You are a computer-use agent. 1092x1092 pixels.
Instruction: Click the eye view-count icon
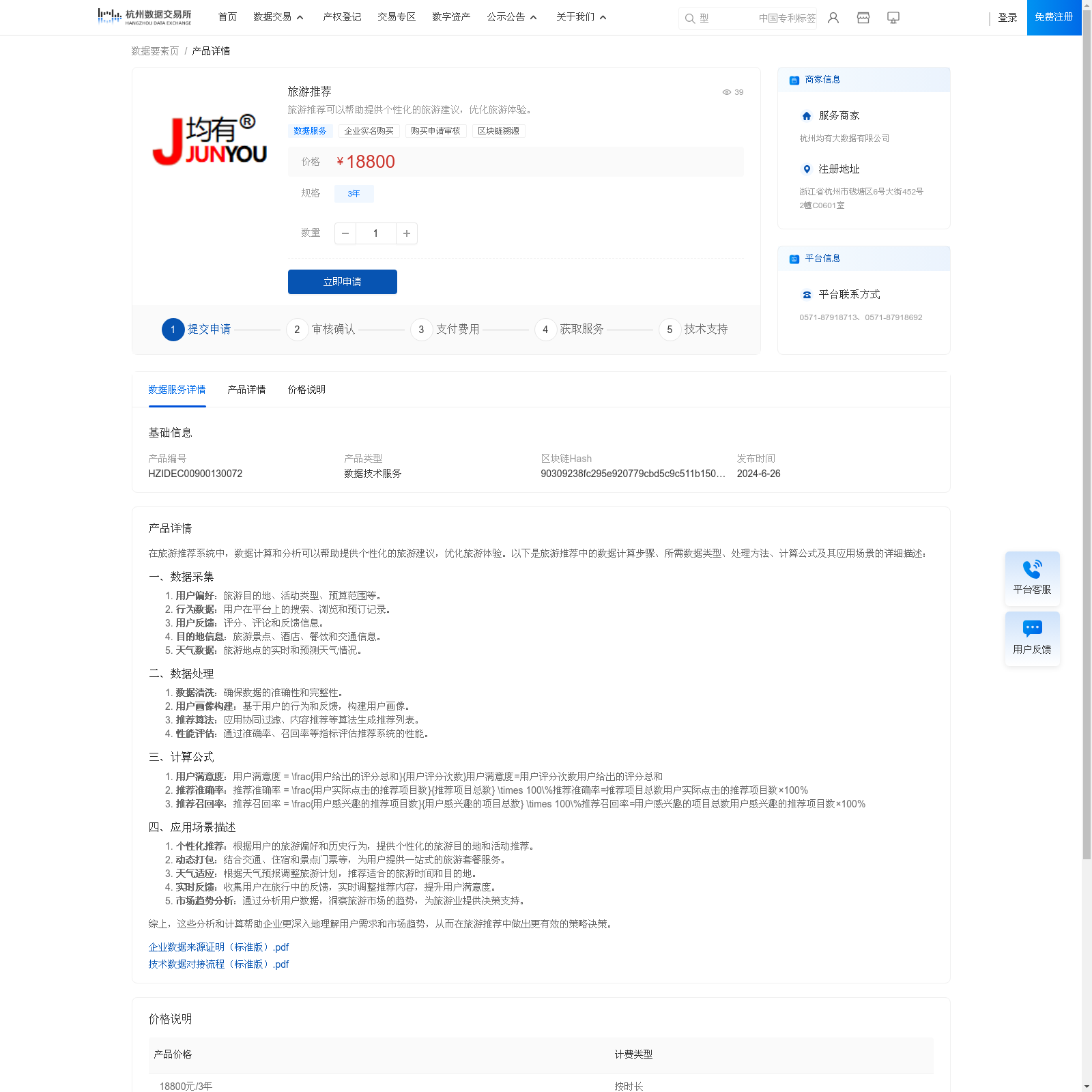coord(726,92)
